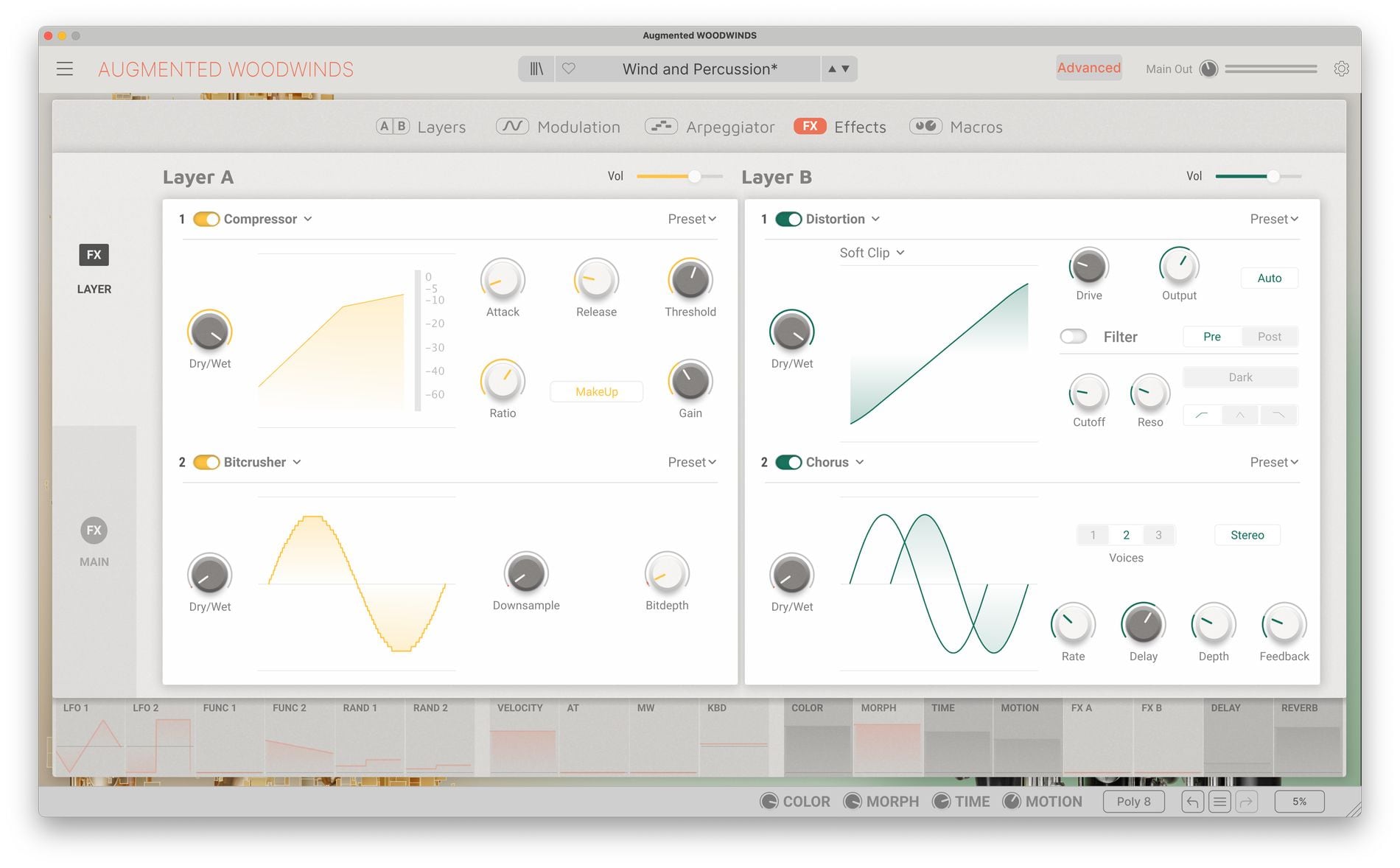Image resolution: width=1400 pixels, height=868 pixels.
Task: Adjust the Layer B Vol slider
Action: 1259,176
